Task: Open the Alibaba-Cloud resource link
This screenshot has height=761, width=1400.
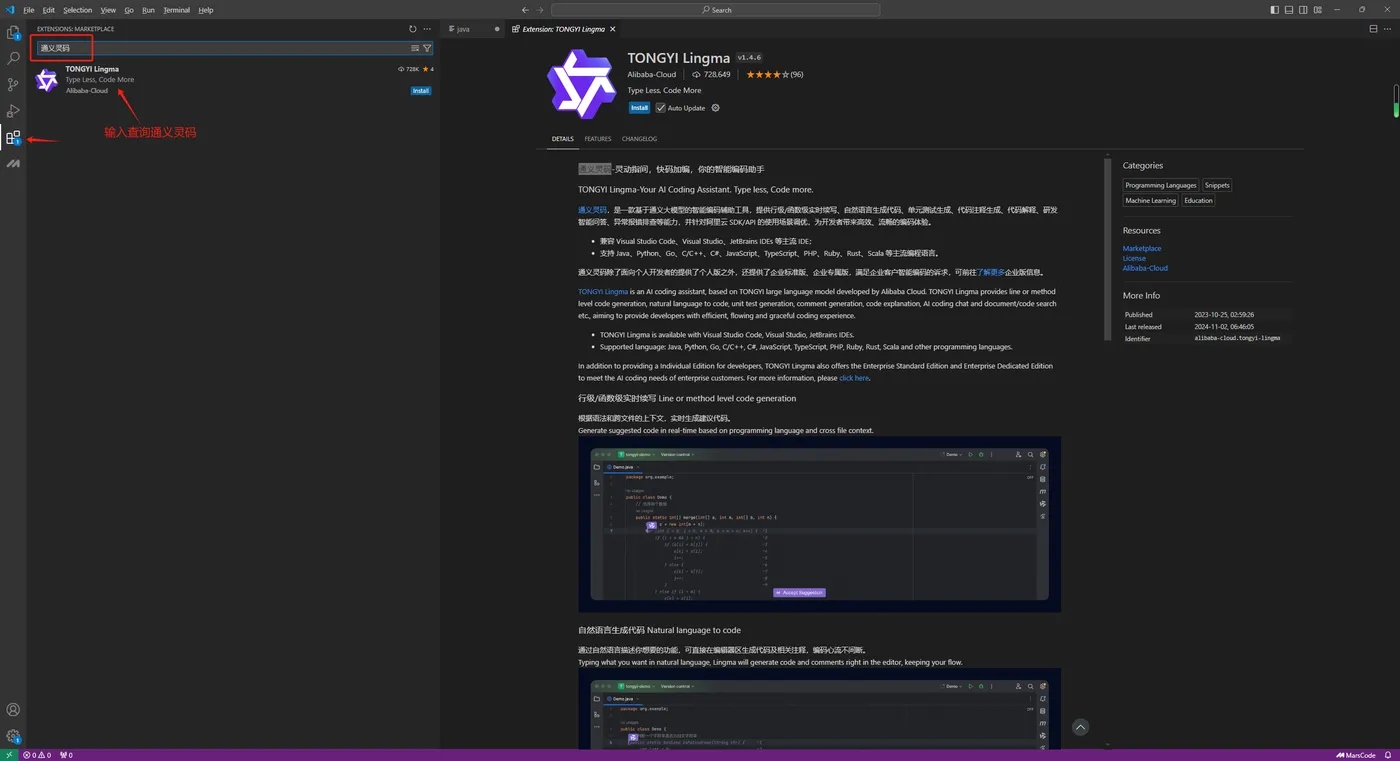Action: 1145,268
